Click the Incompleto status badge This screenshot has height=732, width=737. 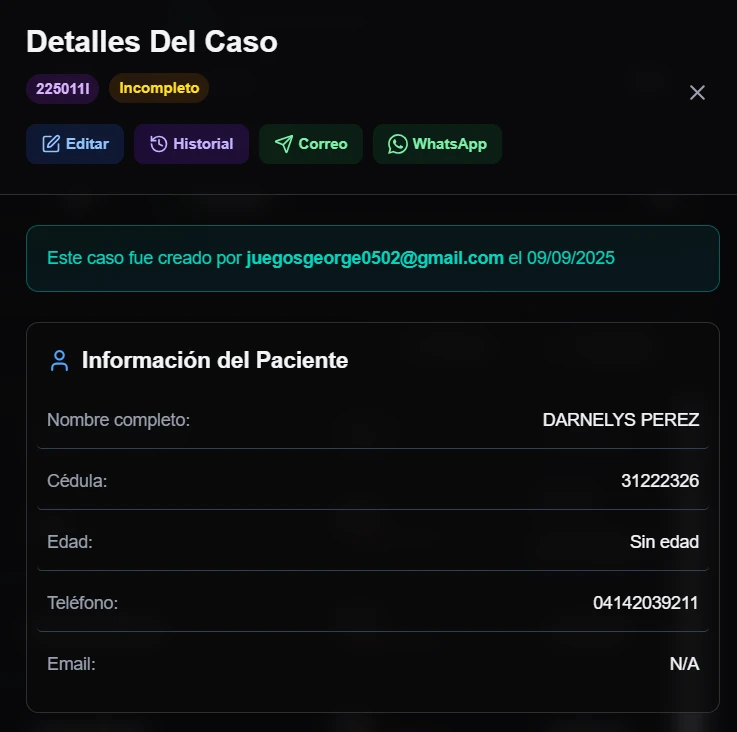(159, 88)
